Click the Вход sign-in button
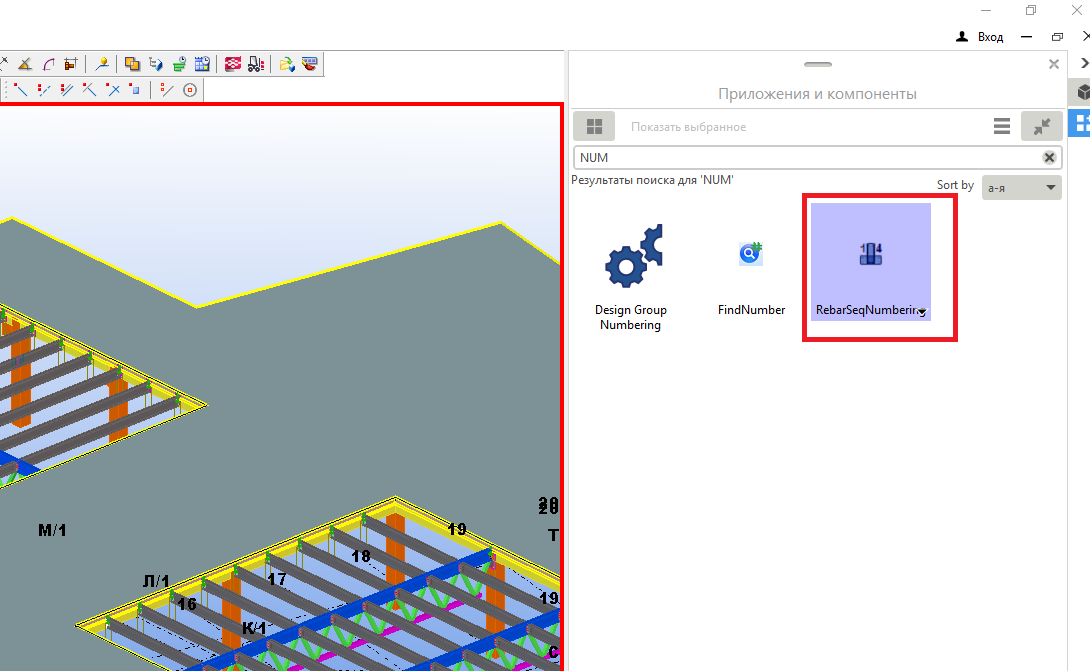The height and width of the screenshot is (671, 1090). point(980,37)
